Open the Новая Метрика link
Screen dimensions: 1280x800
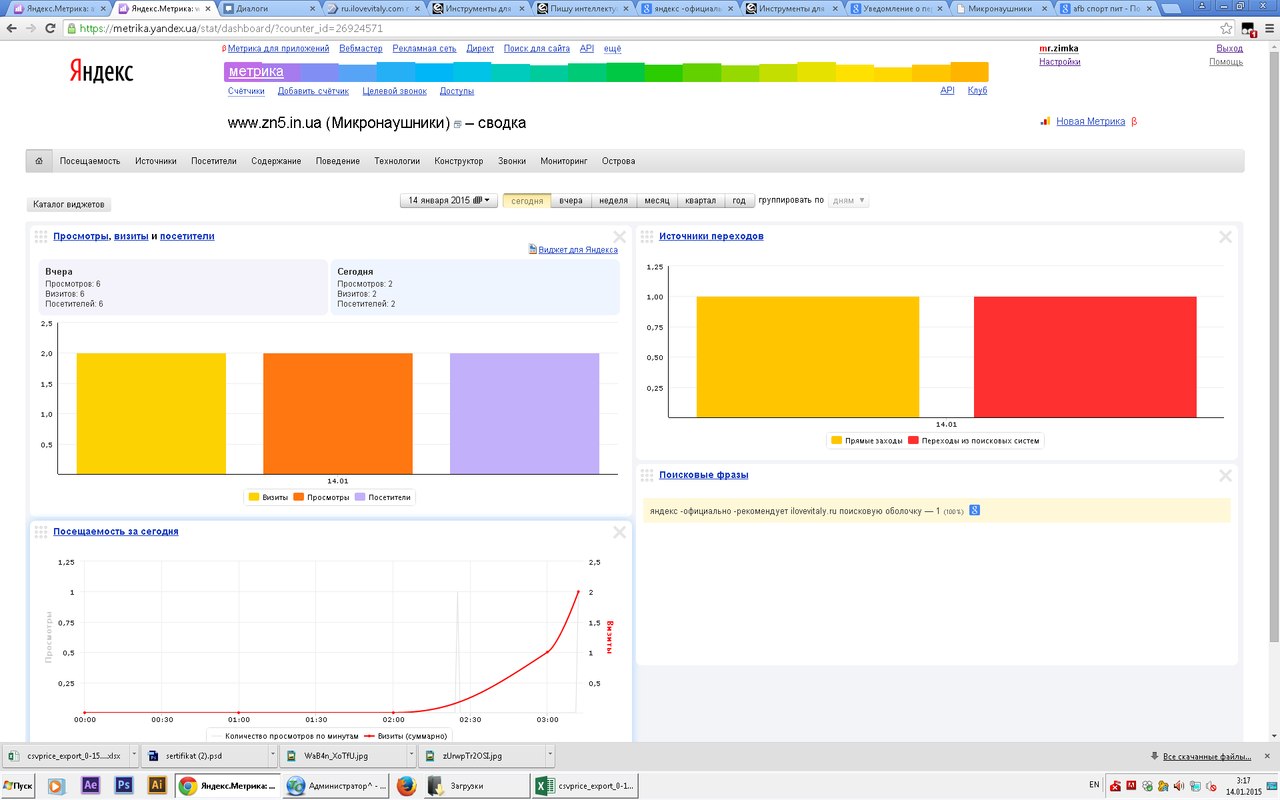click(x=1090, y=122)
